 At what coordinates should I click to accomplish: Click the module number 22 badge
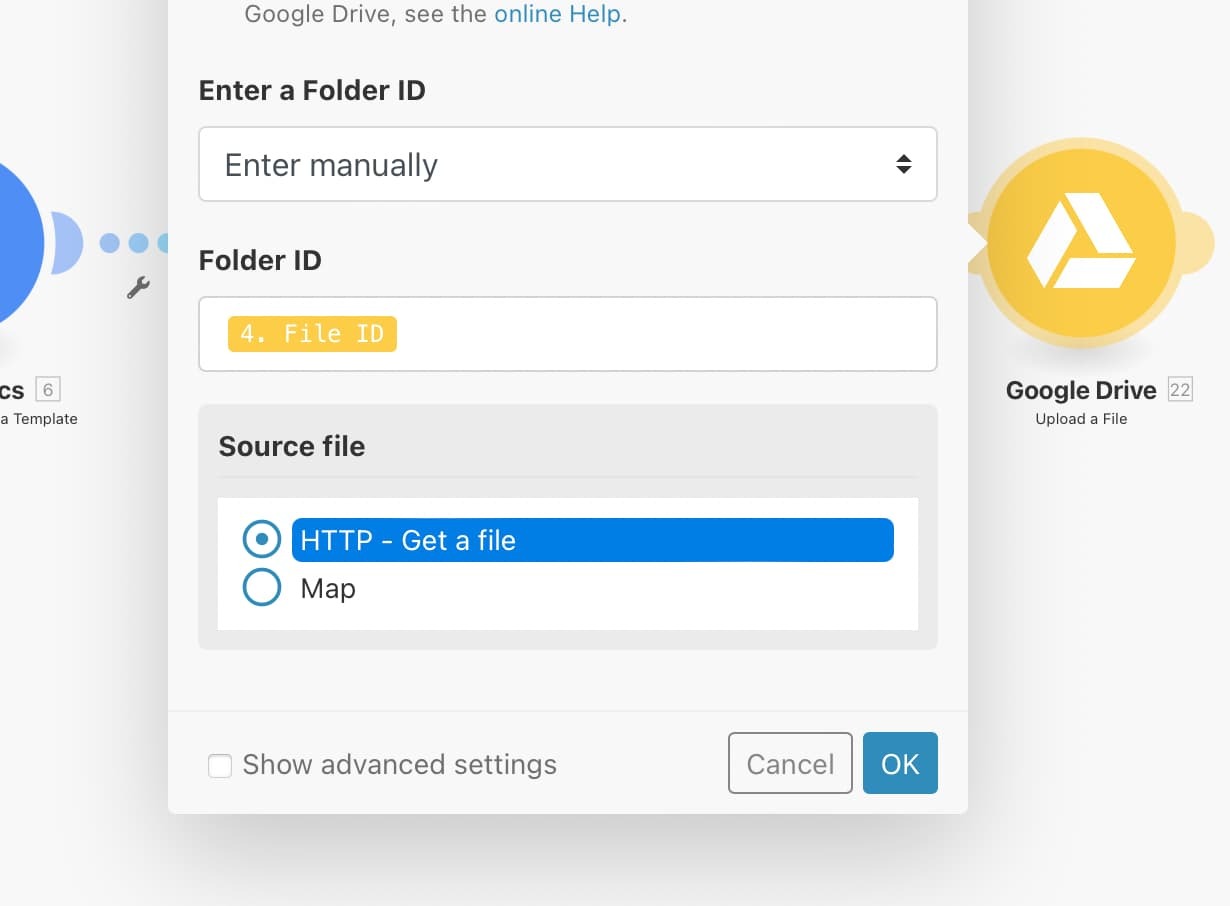pos(1180,390)
